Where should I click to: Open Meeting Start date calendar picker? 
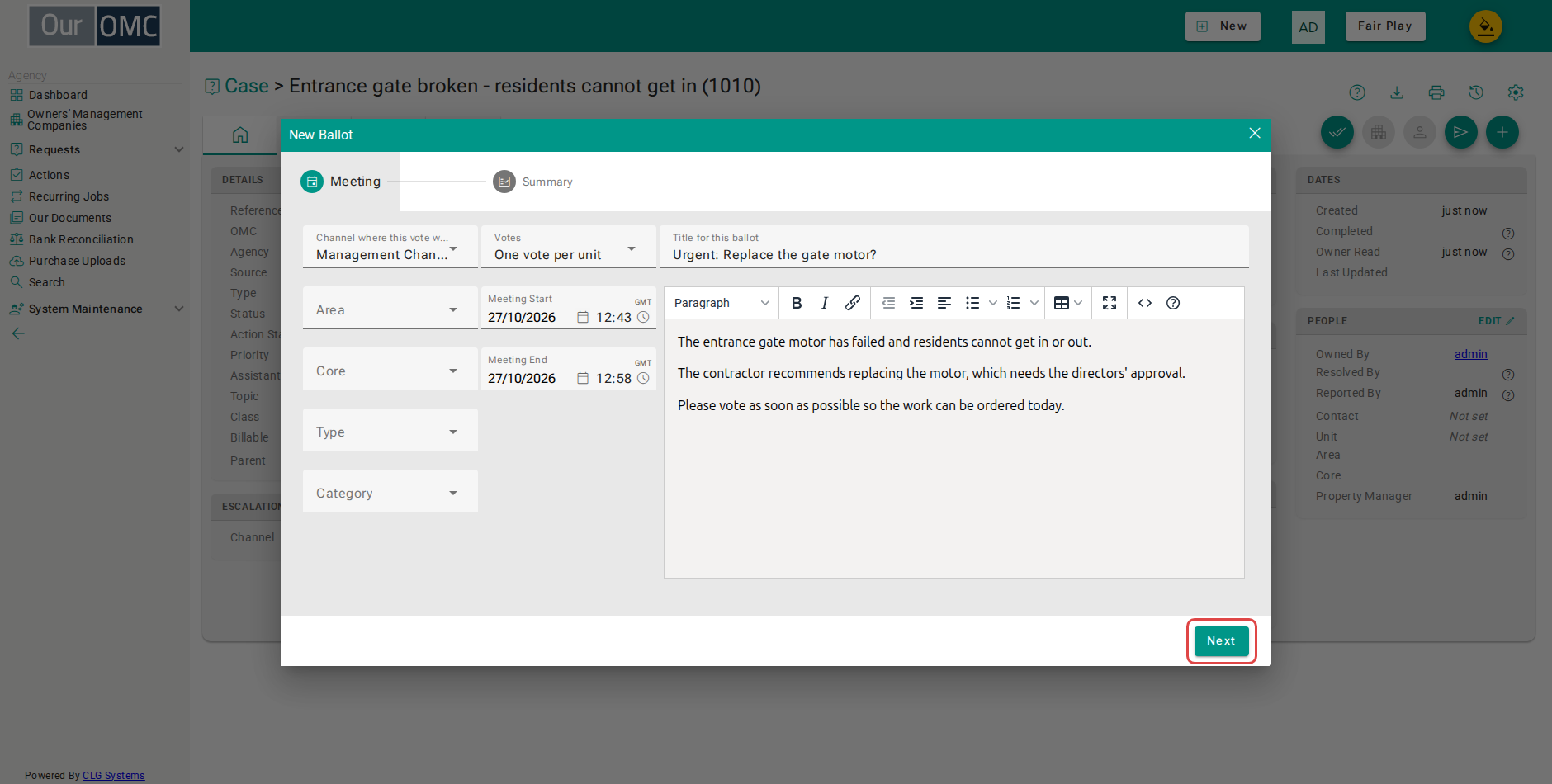pos(583,317)
